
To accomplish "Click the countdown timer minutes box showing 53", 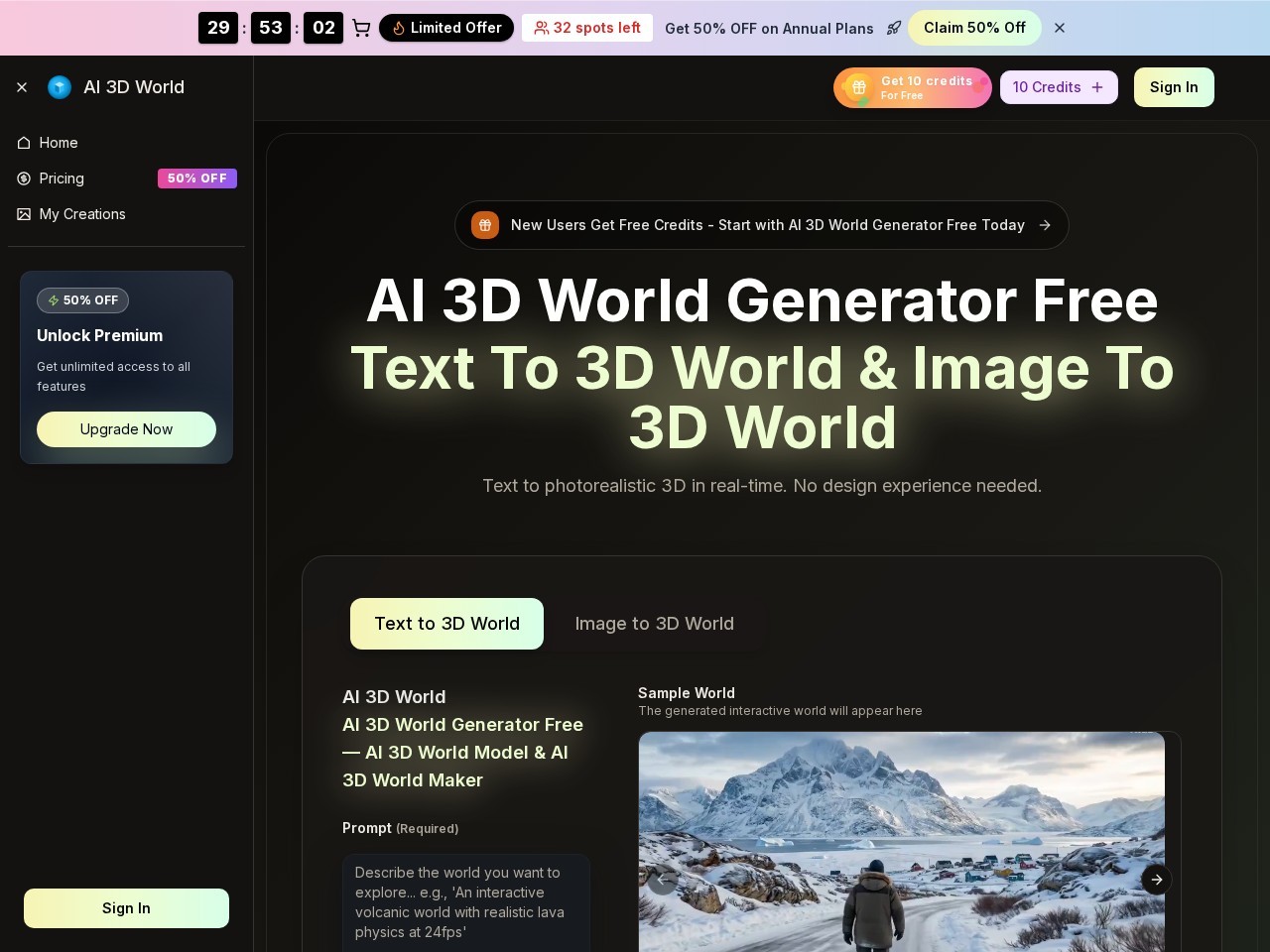I will pyautogui.click(x=271, y=28).
